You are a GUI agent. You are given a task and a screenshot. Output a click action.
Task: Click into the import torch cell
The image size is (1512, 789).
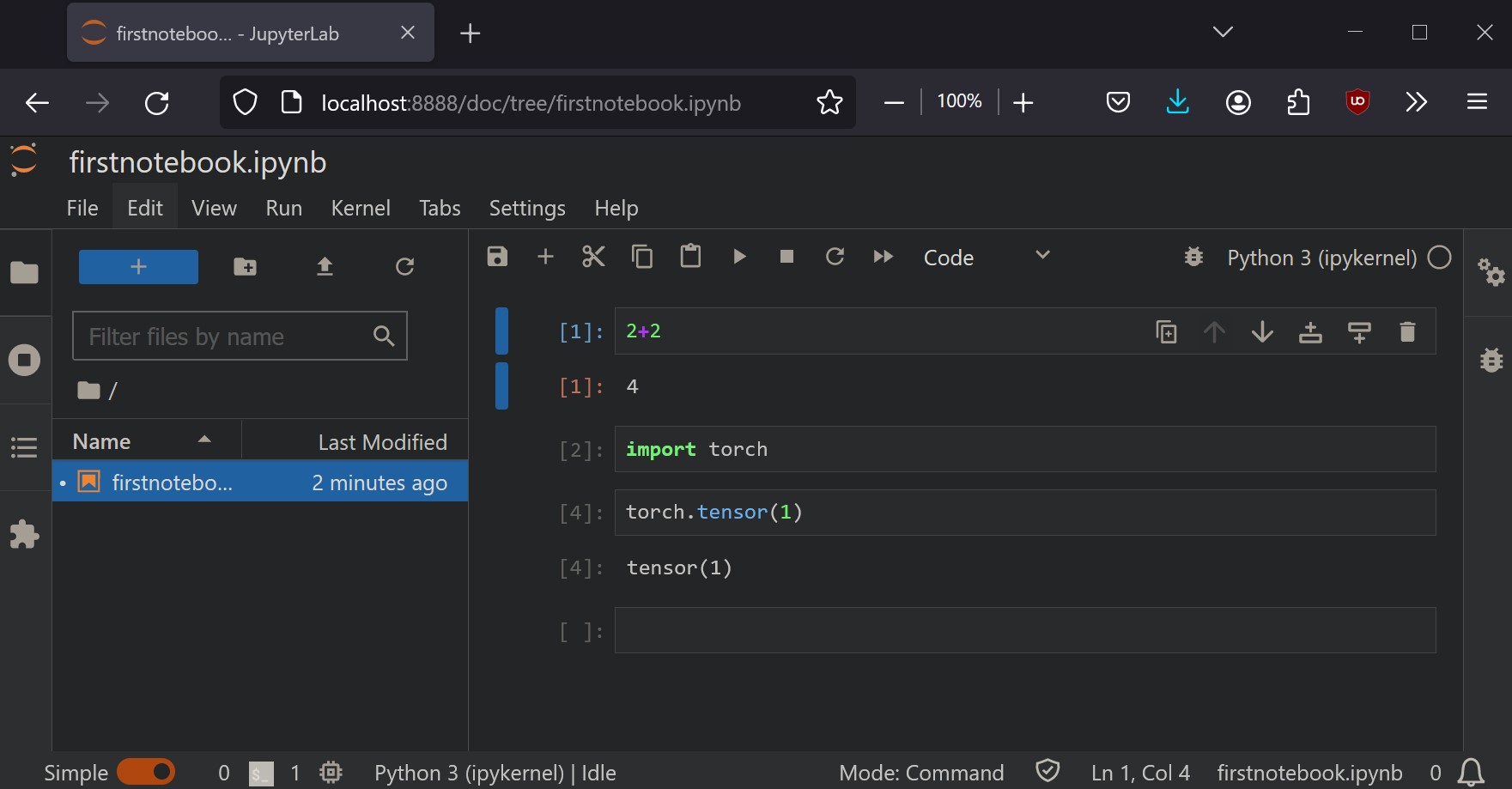[1025, 449]
